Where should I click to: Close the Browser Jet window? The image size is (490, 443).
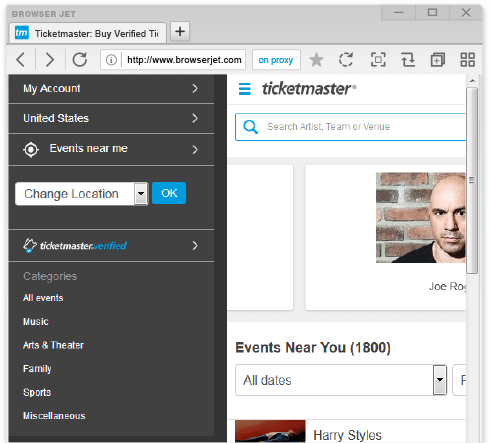pyautogui.click(x=466, y=13)
